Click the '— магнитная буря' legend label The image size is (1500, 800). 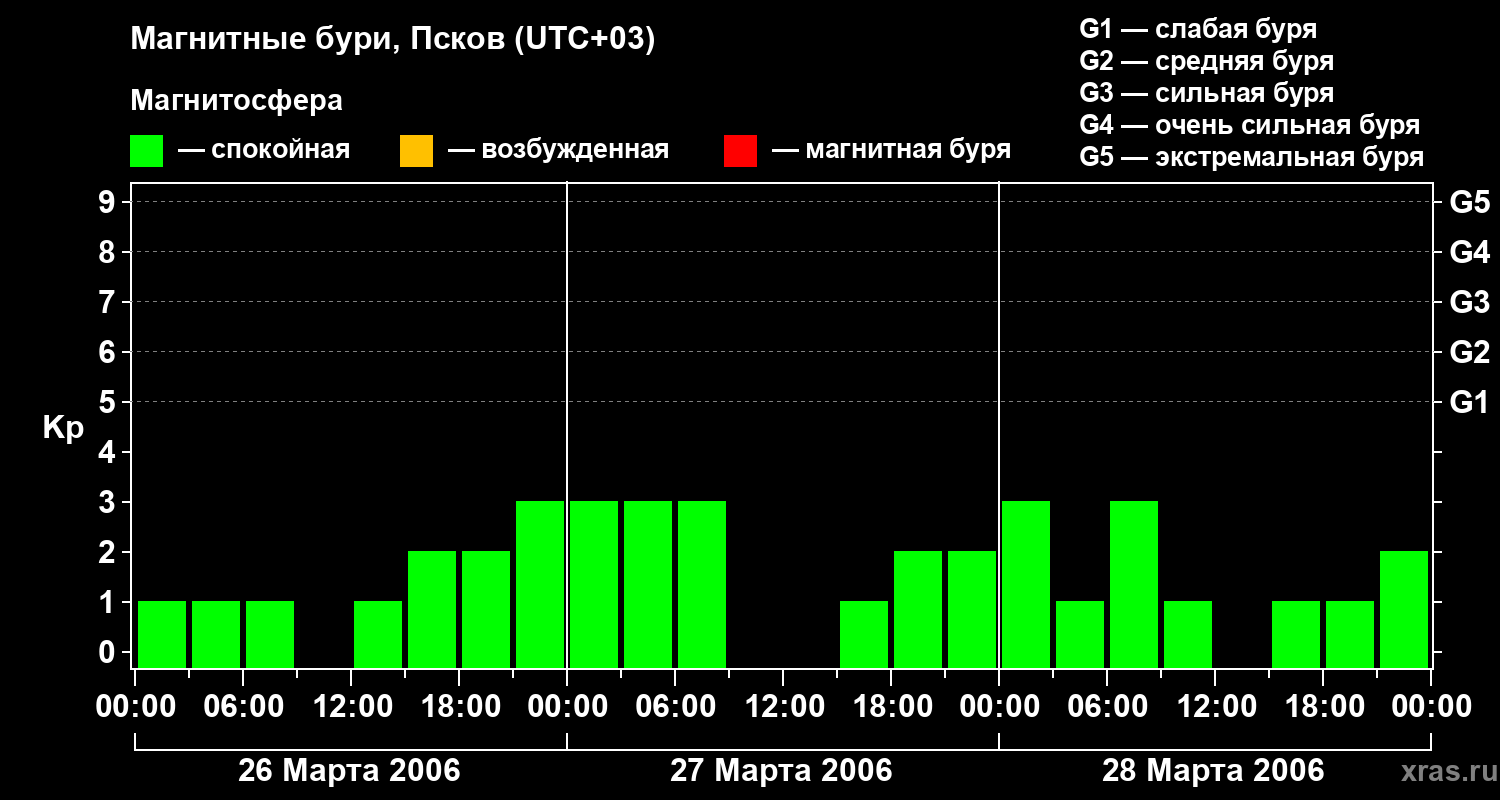(891, 151)
